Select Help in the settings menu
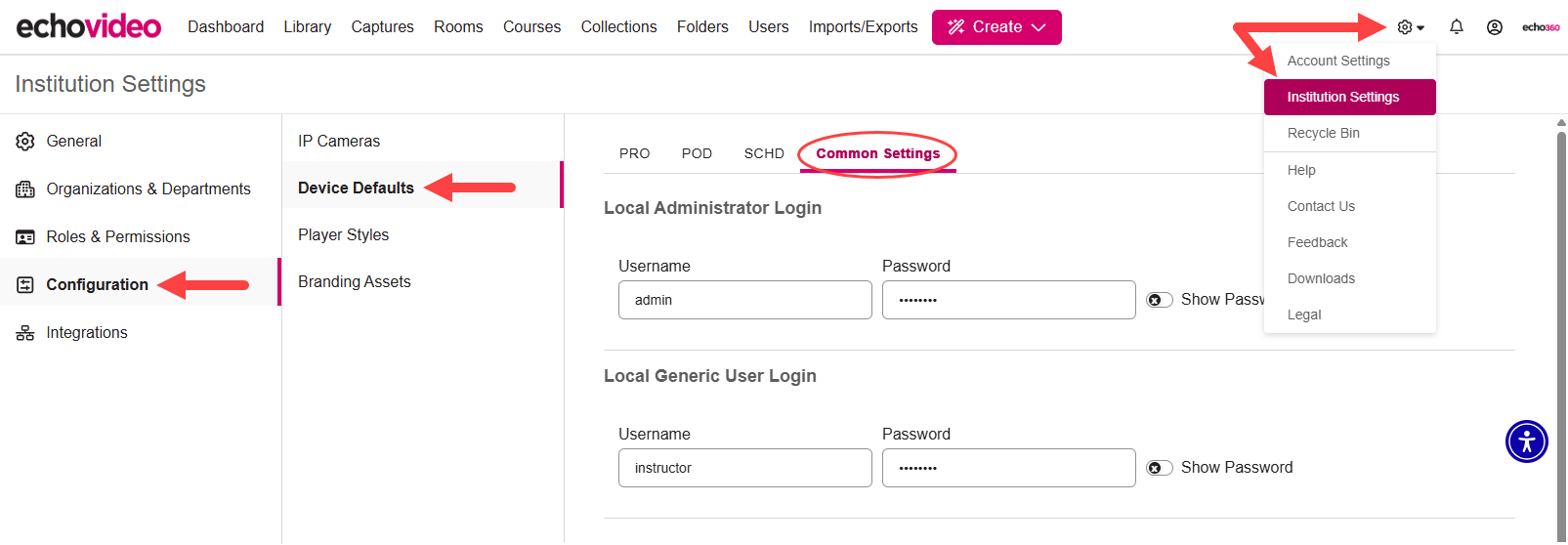The width and height of the screenshot is (1568, 545). tap(1350, 170)
